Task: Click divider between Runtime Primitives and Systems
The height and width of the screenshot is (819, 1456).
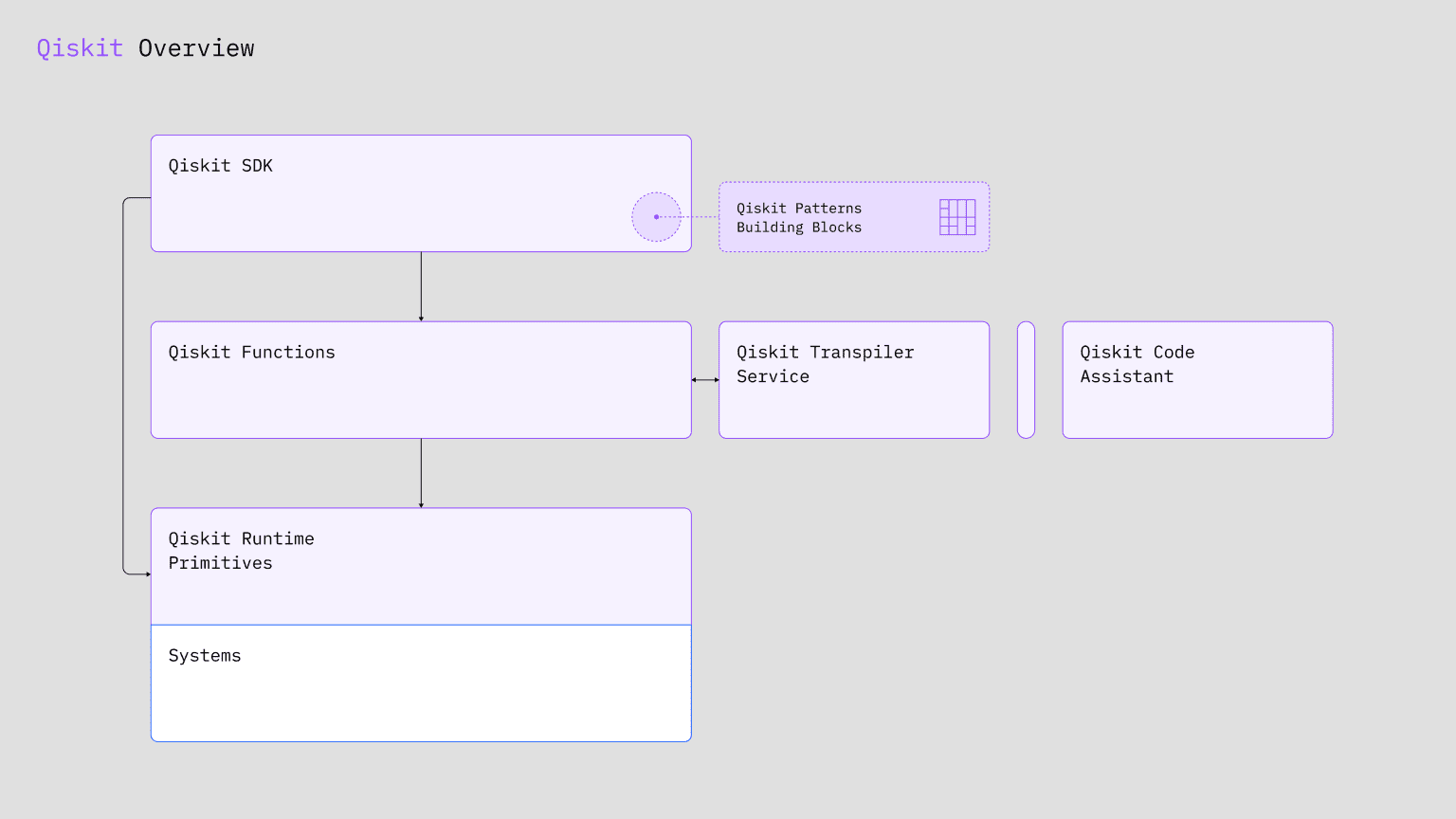Action: (421, 625)
